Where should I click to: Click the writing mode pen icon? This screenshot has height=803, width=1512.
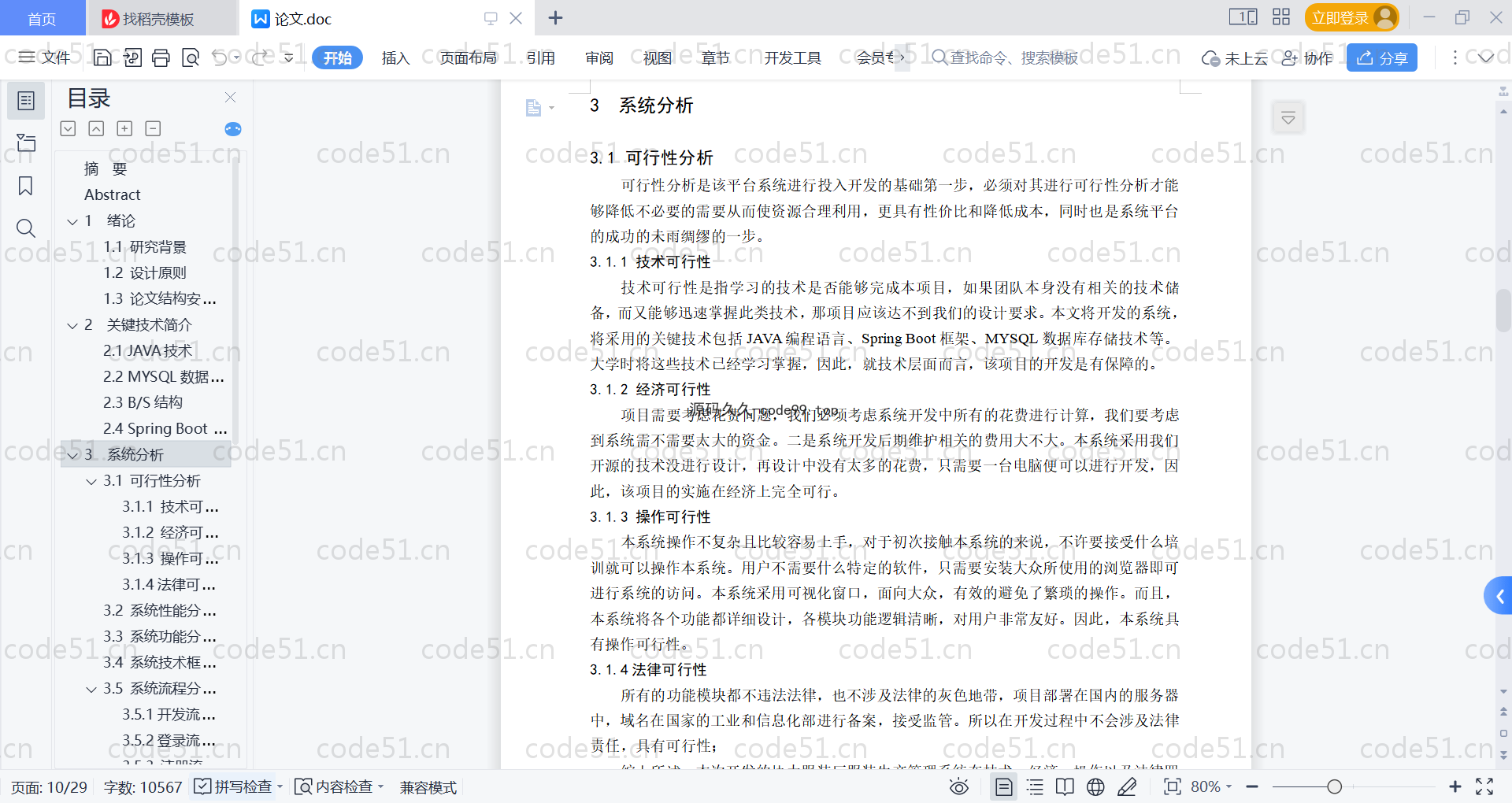point(1127,786)
